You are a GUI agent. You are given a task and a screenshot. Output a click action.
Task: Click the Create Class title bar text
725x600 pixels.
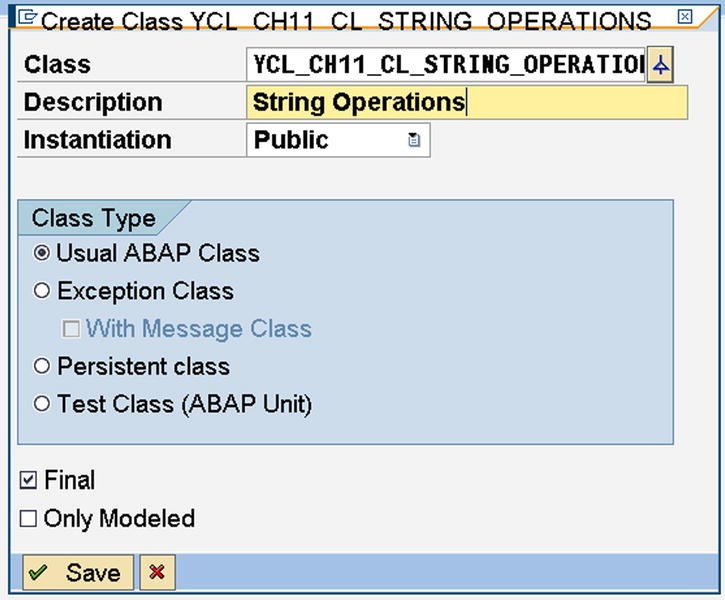pos(346,21)
